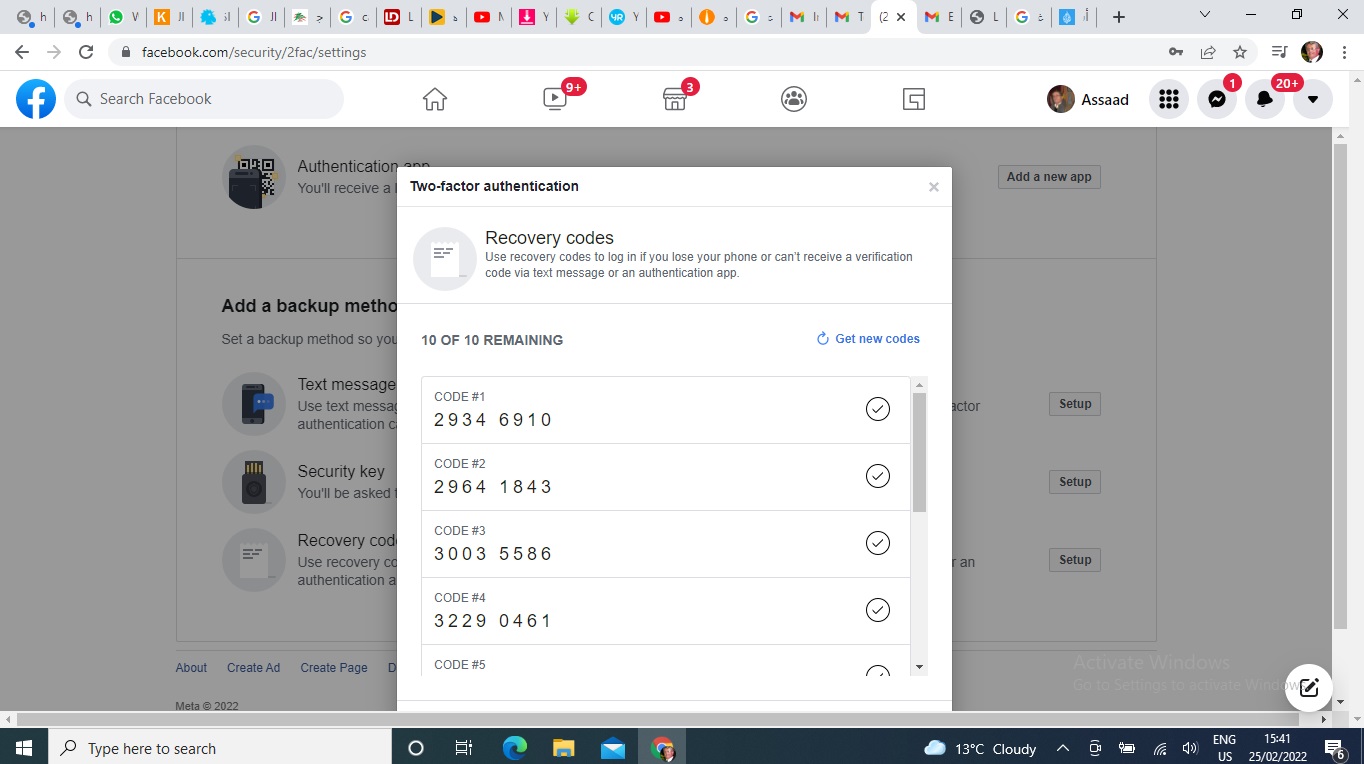The image size is (1364, 764).
Task: Open the Messenger icon
Action: pos(1217,99)
